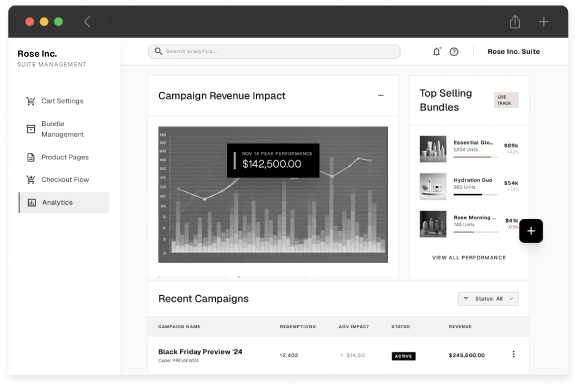Viewport: 579px width, 388px height.
Task: Open Cart Settings in the sidebar
Action: [62, 101]
